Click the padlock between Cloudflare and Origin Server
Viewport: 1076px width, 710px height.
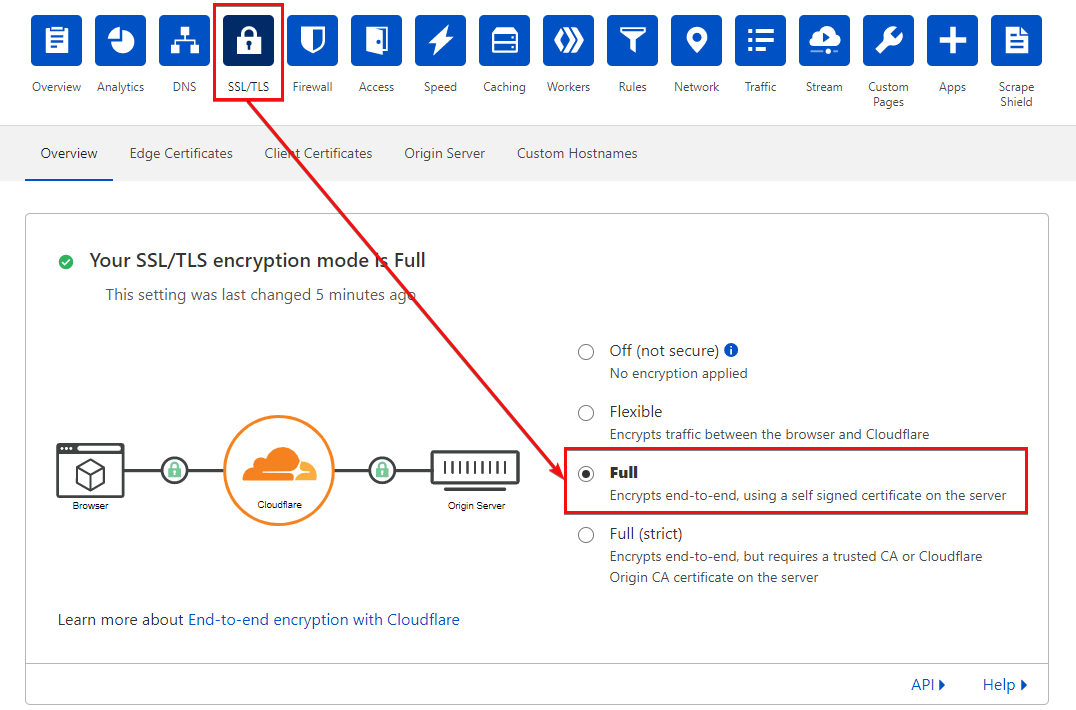pyautogui.click(x=382, y=471)
